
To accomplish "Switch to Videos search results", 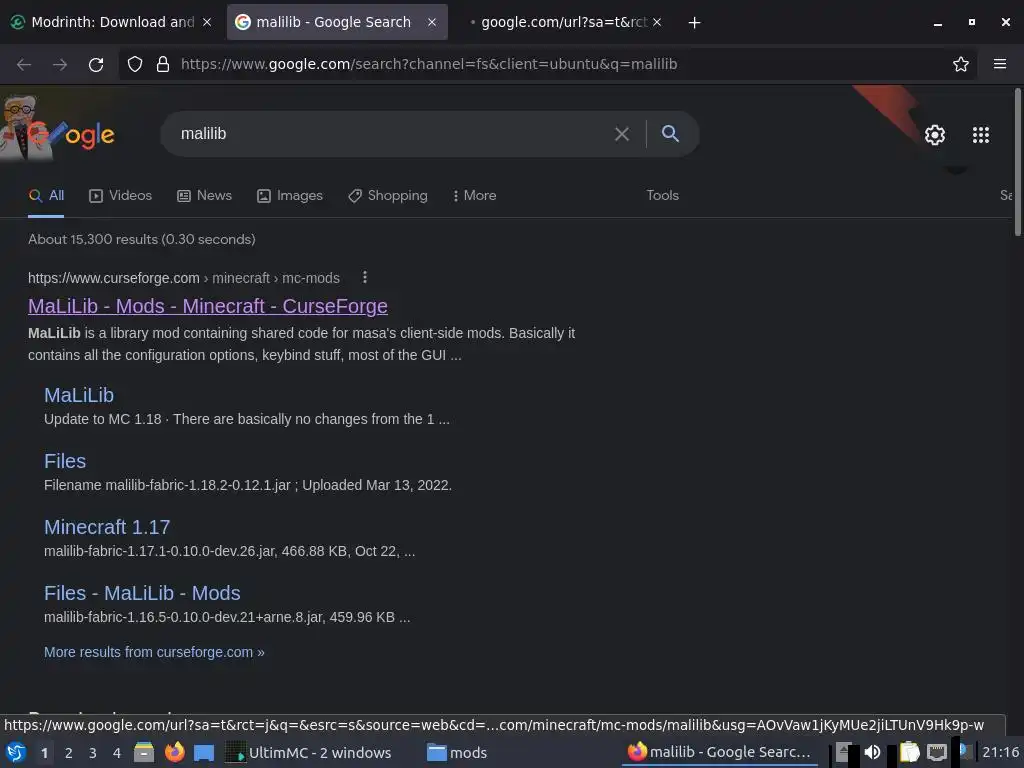I will [120, 196].
